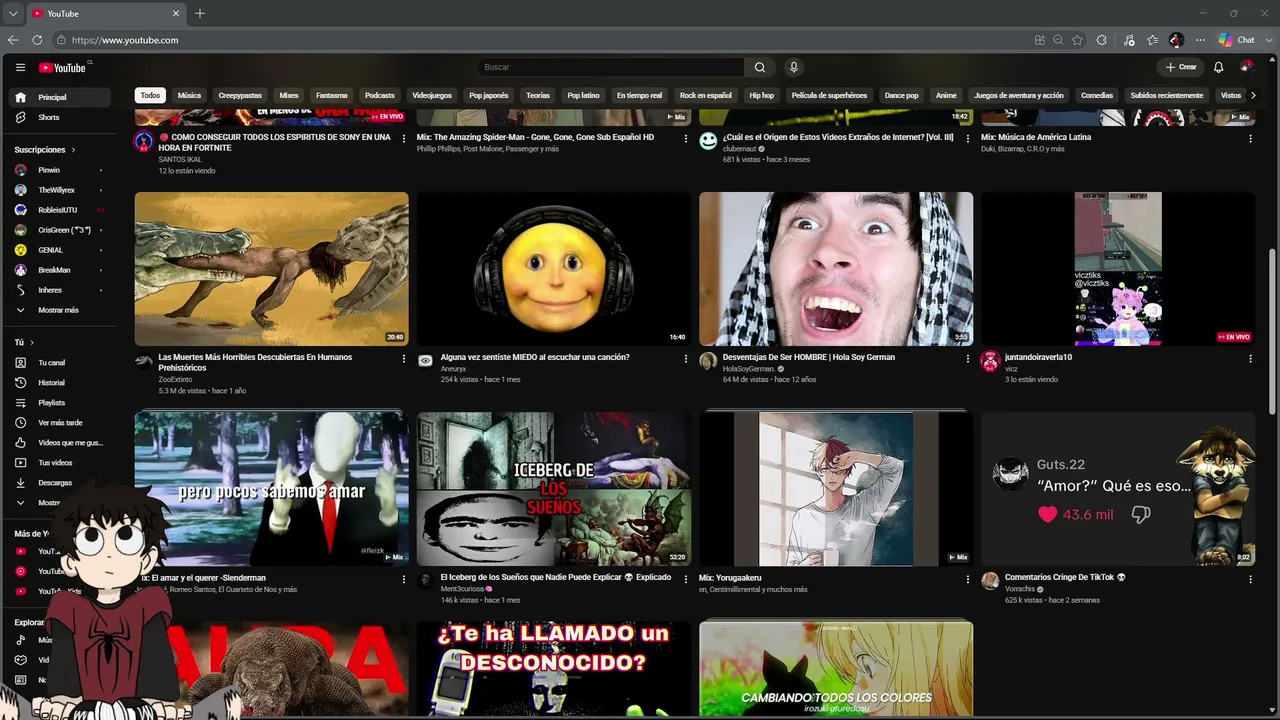Open Tus videos in the sidebar
The width and height of the screenshot is (1280, 720).
point(60,462)
